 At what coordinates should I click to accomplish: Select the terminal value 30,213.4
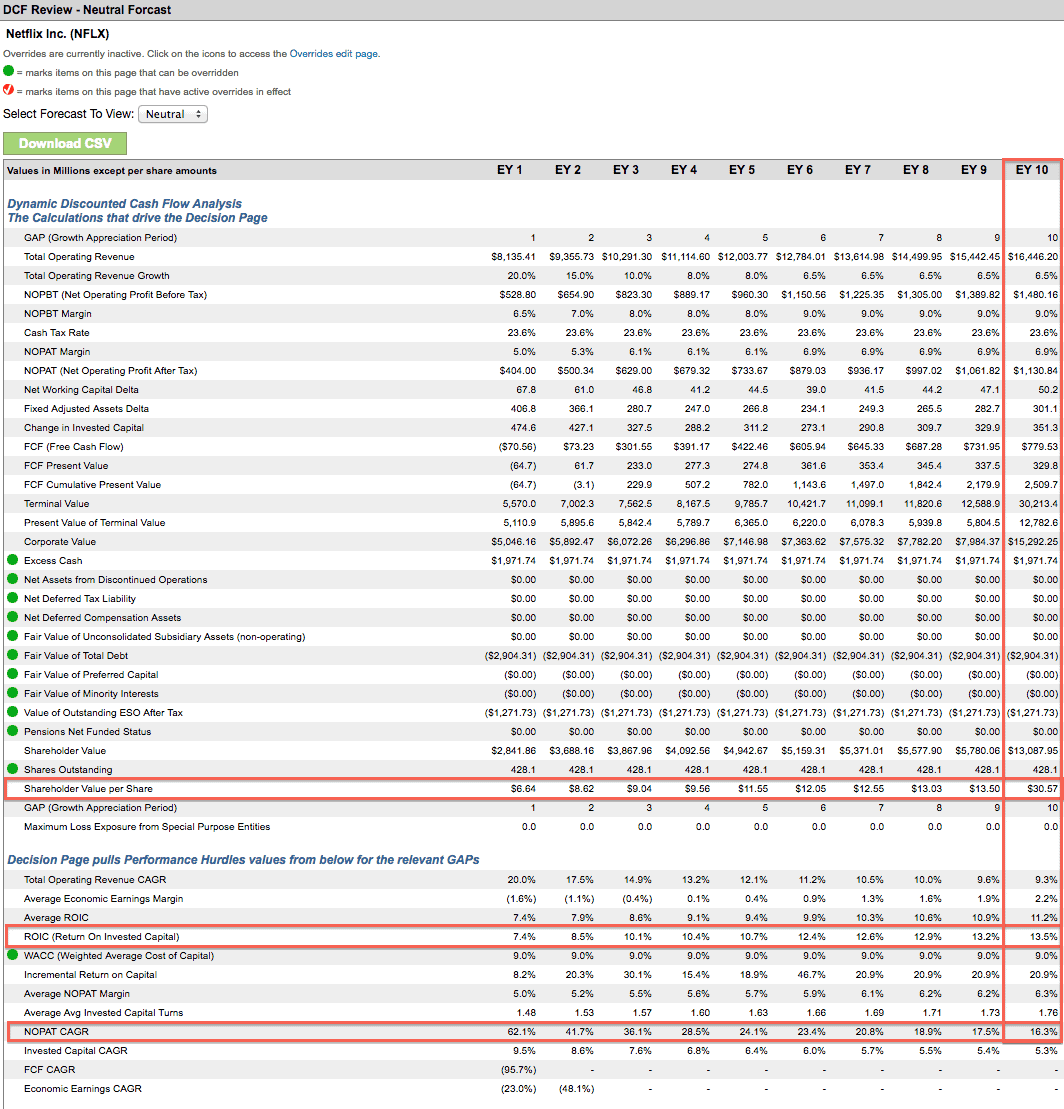coord(1039,504)
